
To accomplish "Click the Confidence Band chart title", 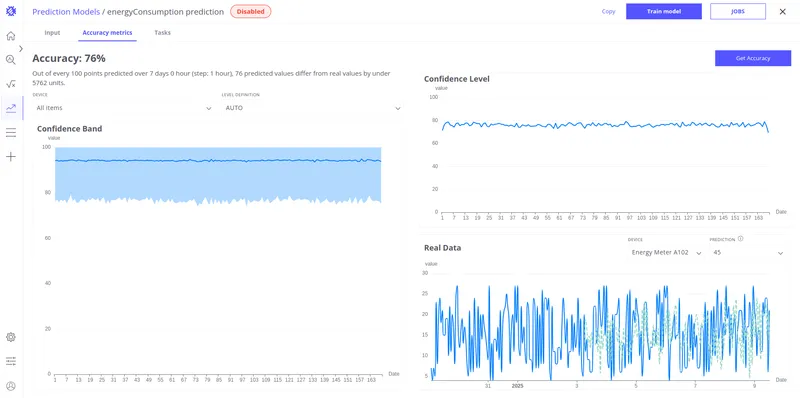I will pyautogui.click(x=69, y=129).
